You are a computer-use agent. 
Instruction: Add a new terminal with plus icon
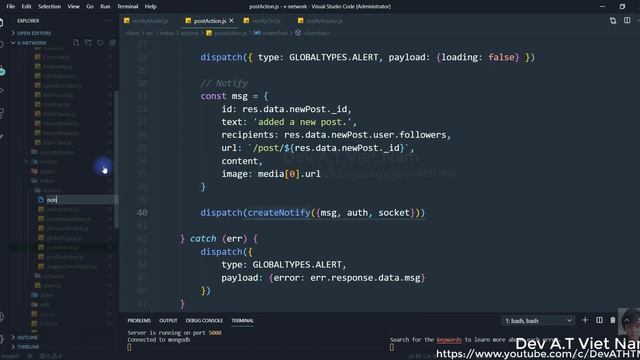click(x=585, y=320)
